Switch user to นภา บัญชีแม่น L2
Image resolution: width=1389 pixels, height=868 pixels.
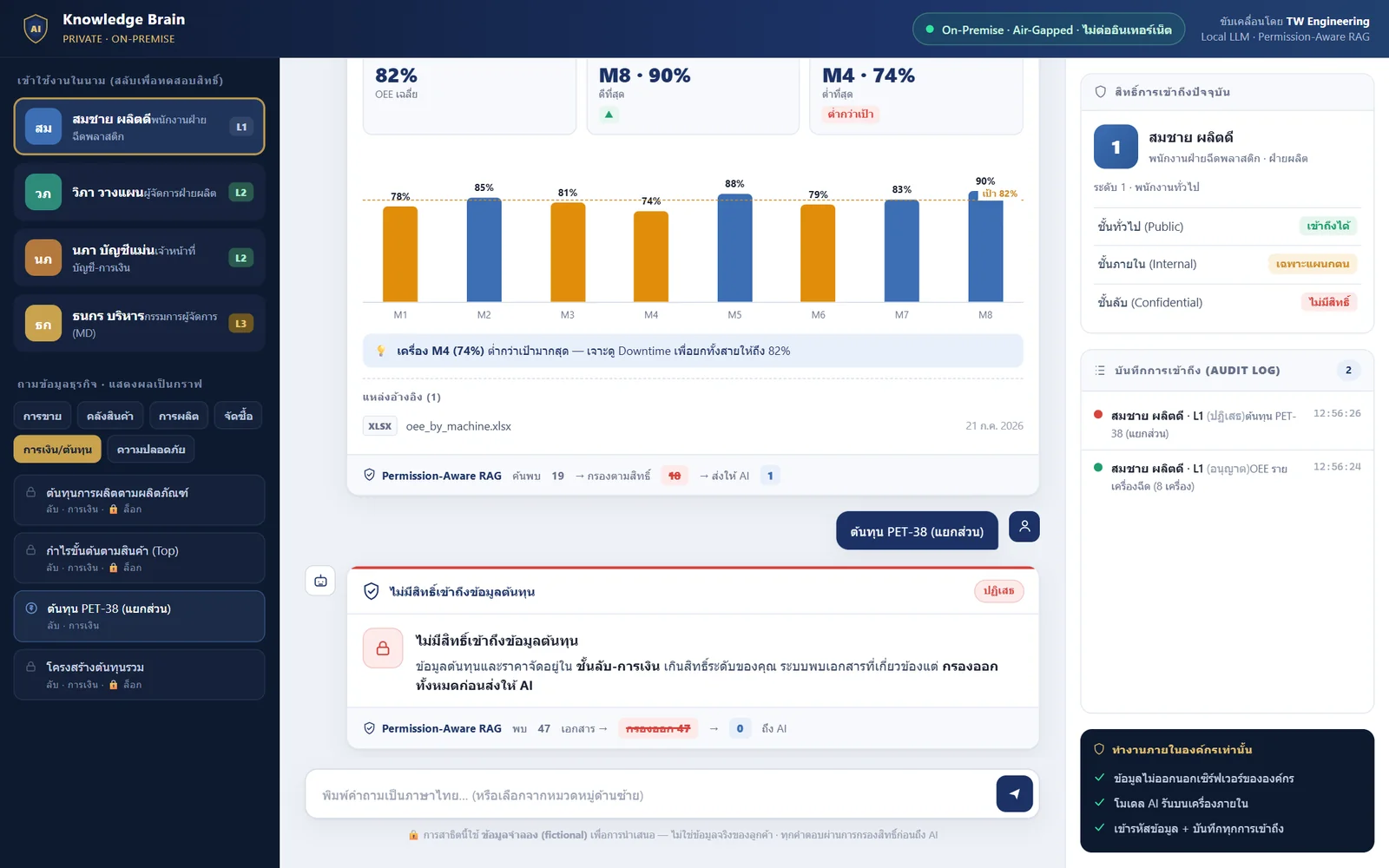(x=139, y=258)
